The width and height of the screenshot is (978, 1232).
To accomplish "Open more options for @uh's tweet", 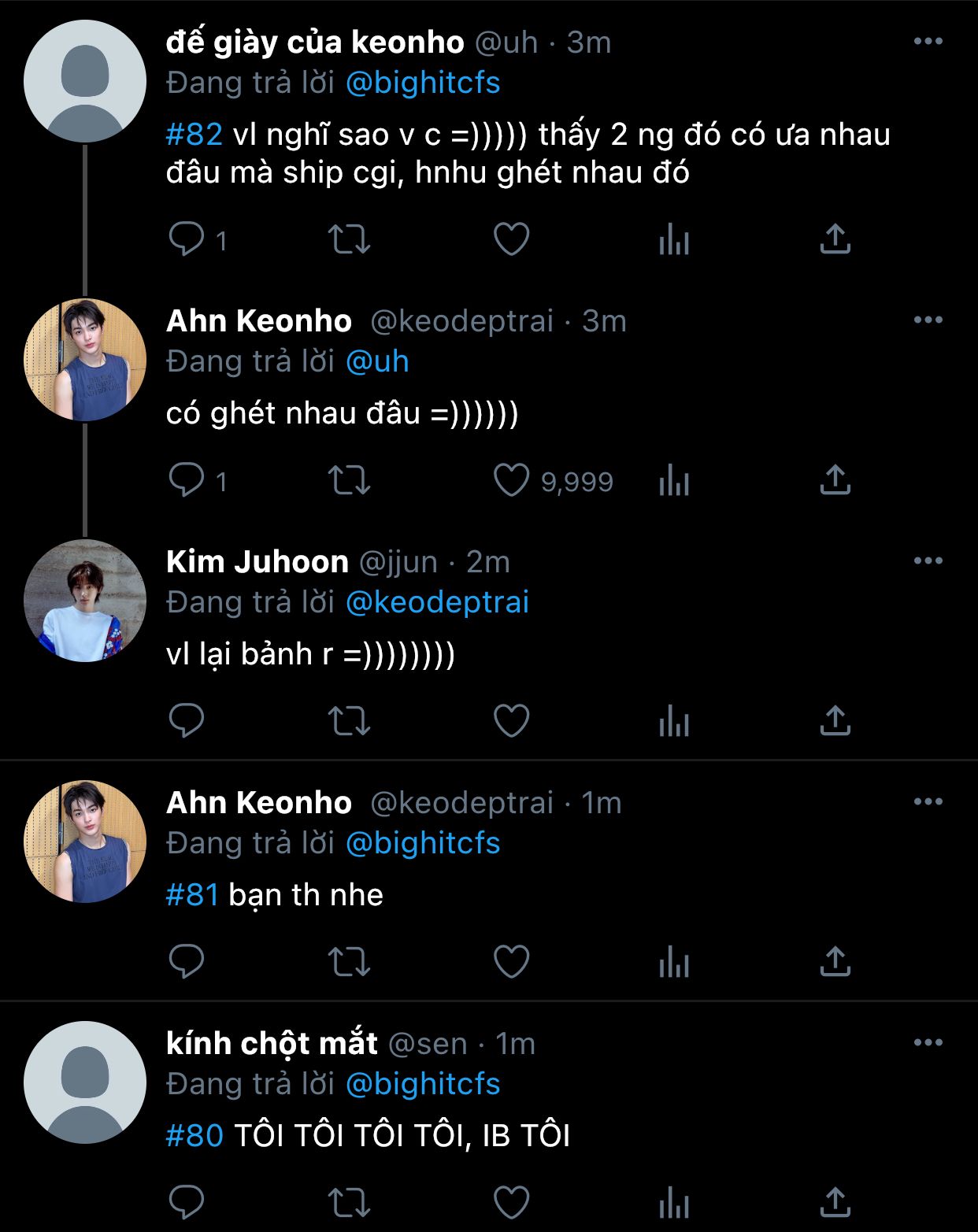I will coord(928,42).
